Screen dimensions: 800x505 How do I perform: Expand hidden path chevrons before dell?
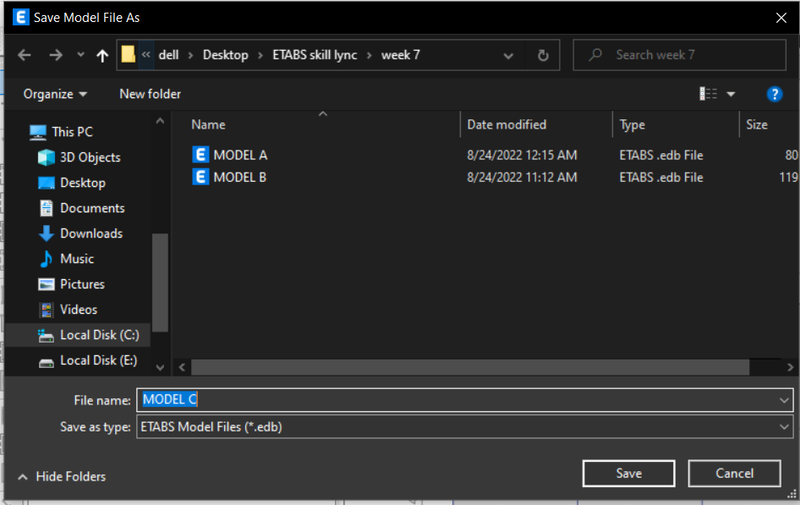pyautogui.click(x=146, y=55)
